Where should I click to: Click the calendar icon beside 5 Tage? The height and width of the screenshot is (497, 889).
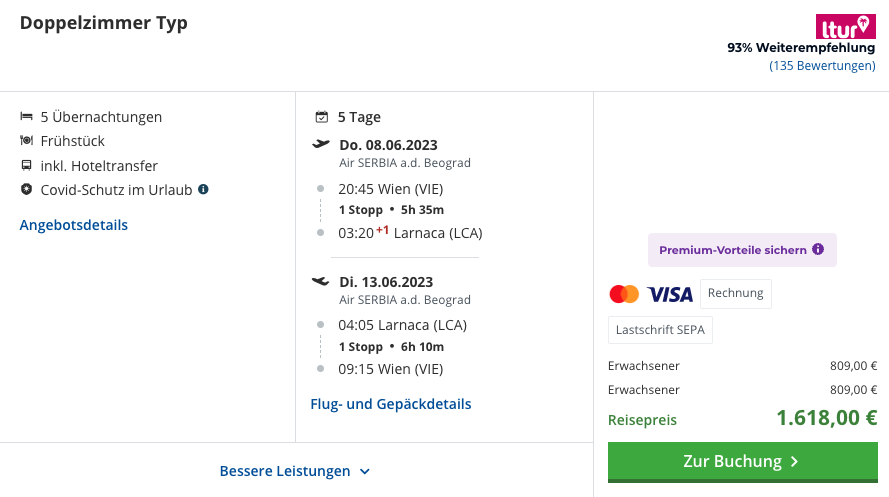pyautogui.click(x=321, y=117)
